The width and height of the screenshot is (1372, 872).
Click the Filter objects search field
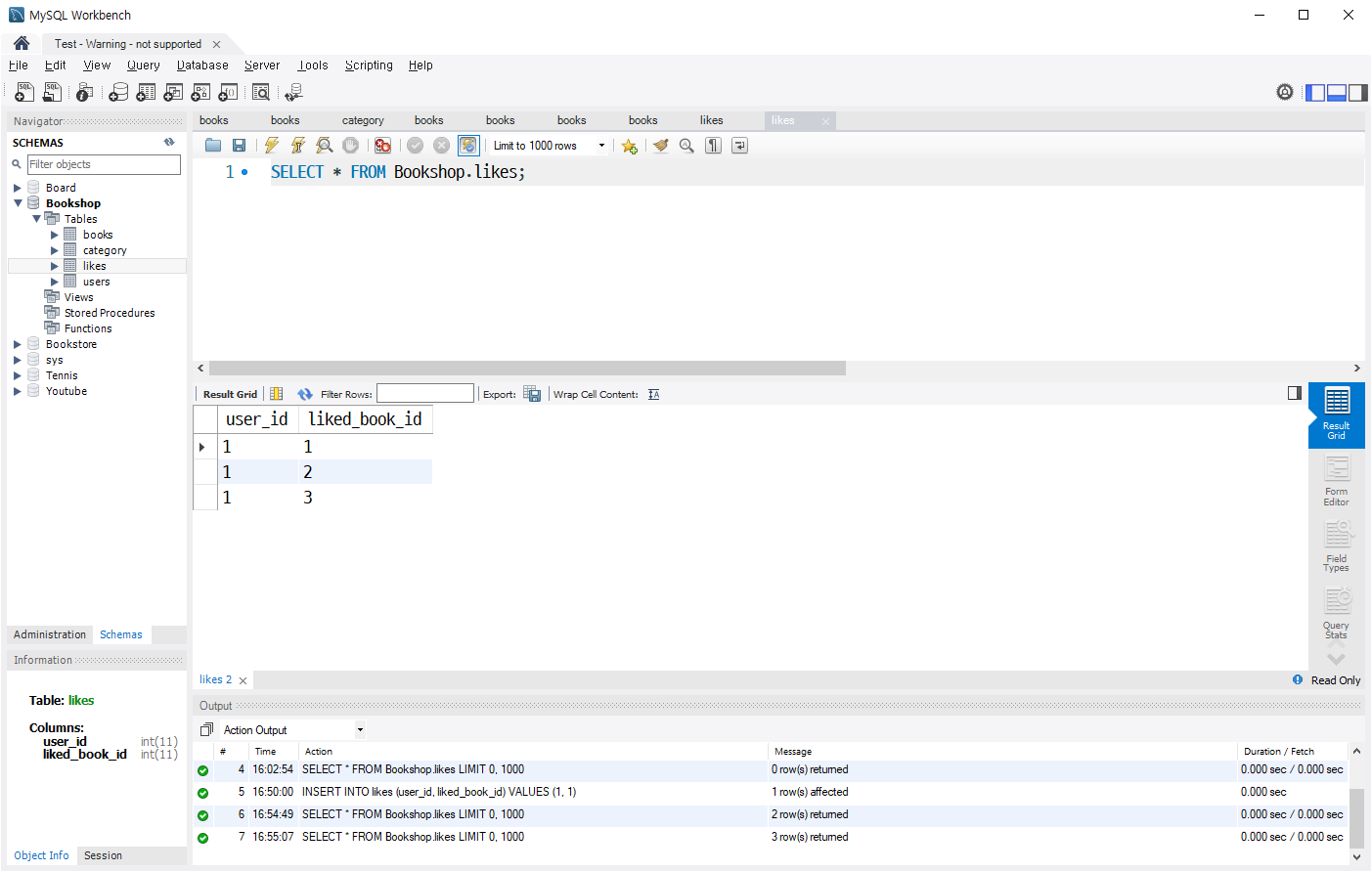coord(104,164)
